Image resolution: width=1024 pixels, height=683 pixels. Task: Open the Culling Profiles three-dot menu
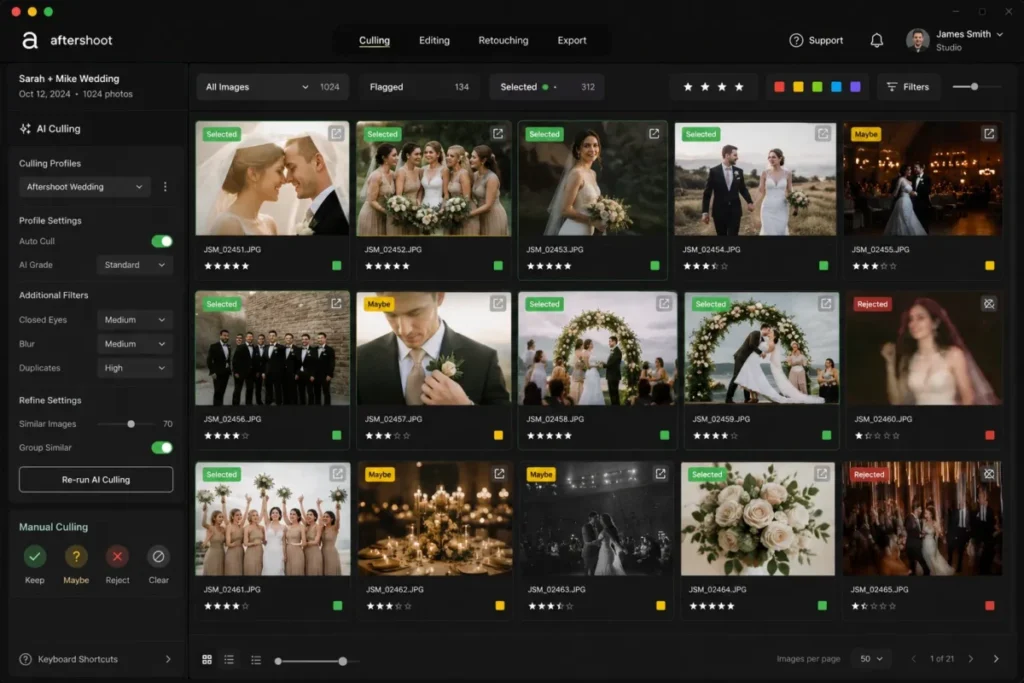(x=165, y=187)
